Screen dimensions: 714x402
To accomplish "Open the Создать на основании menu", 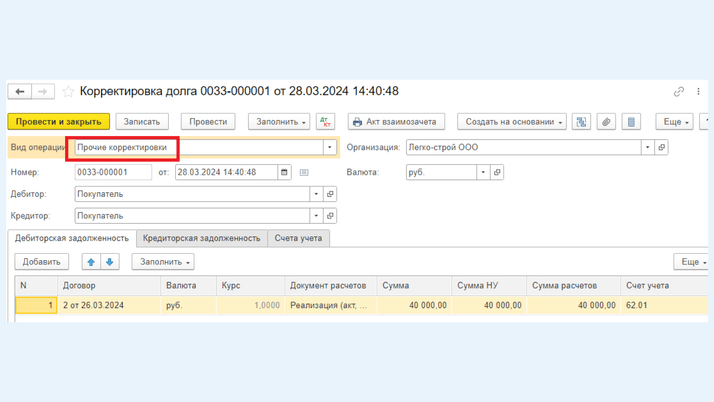I will click(x=512, y=122).
